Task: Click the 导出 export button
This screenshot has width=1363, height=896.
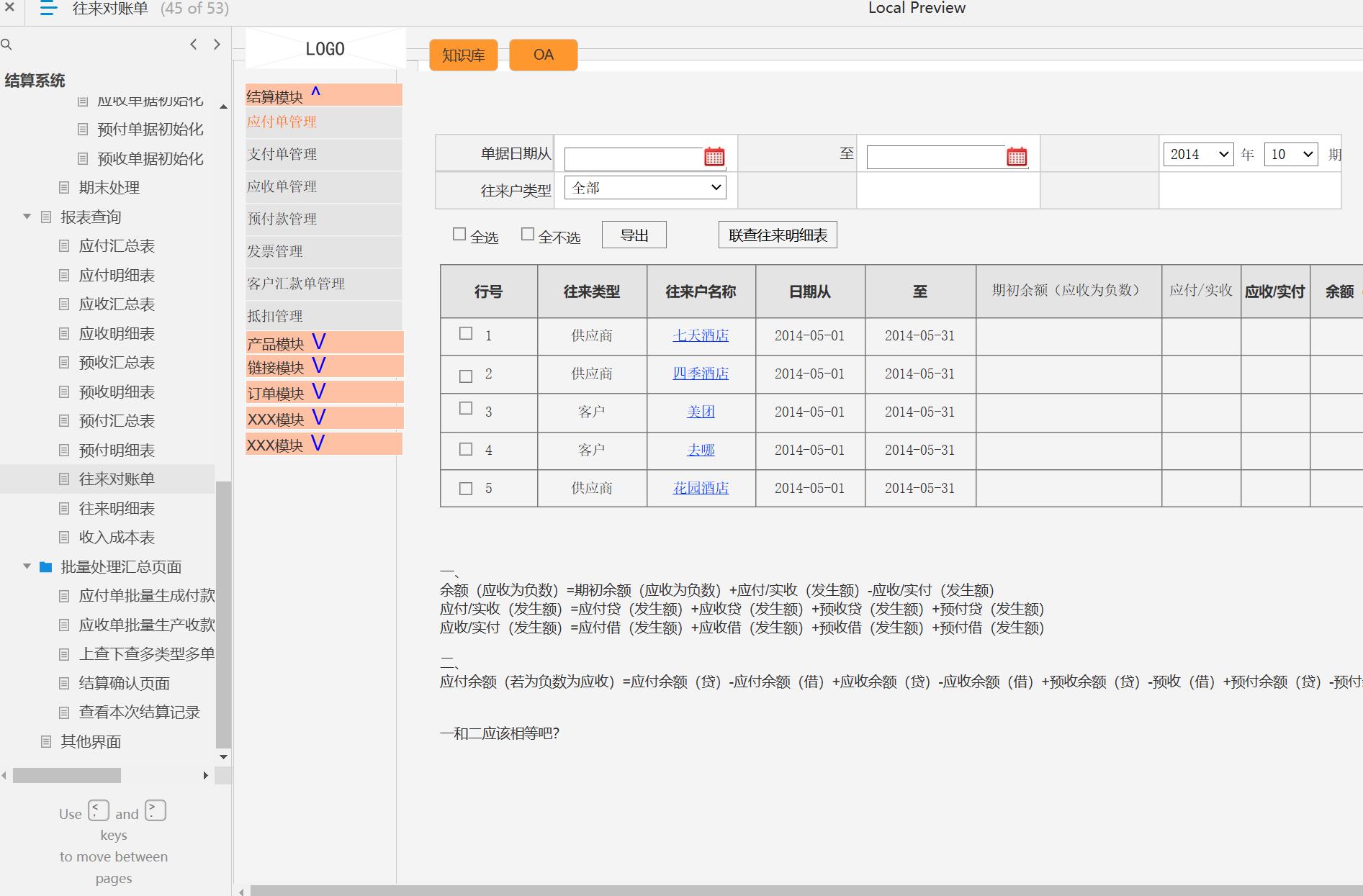Action: tap(634, 235)
